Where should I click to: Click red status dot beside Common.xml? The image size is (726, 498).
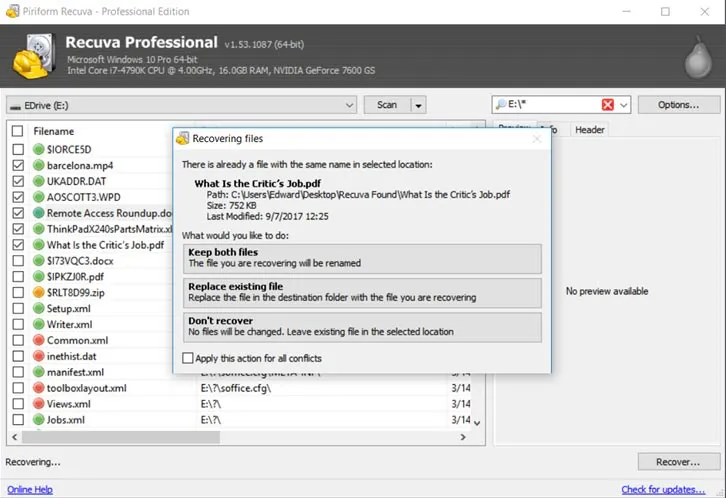click(x=39, y=340)
